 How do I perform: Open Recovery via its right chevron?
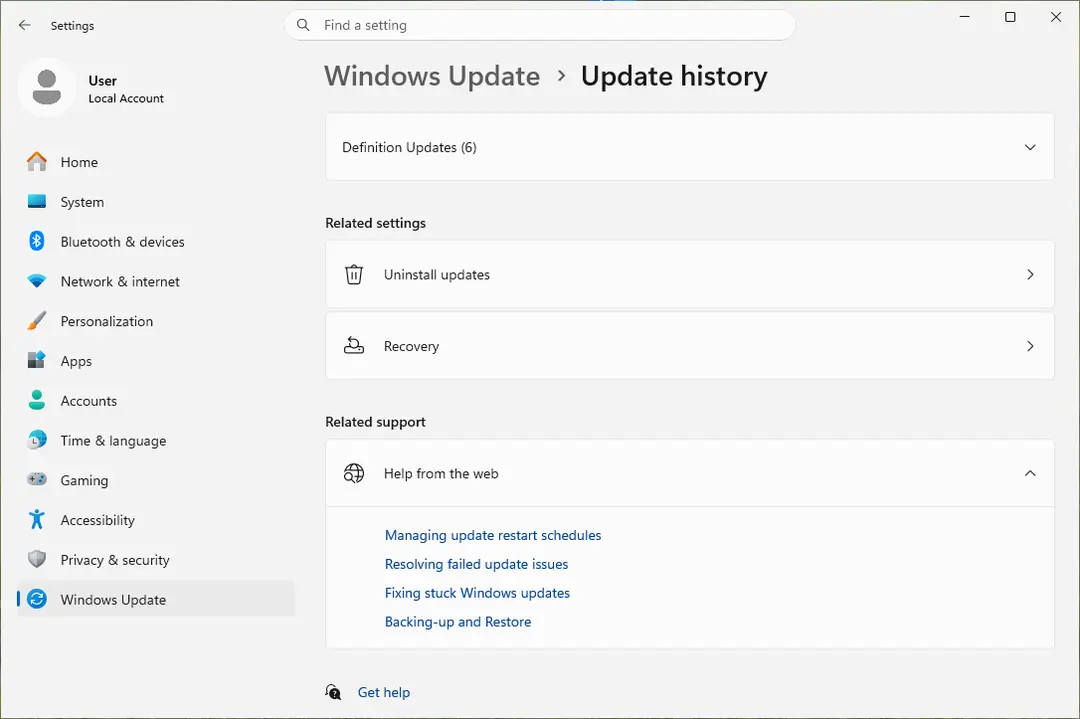pos(1030,346)
